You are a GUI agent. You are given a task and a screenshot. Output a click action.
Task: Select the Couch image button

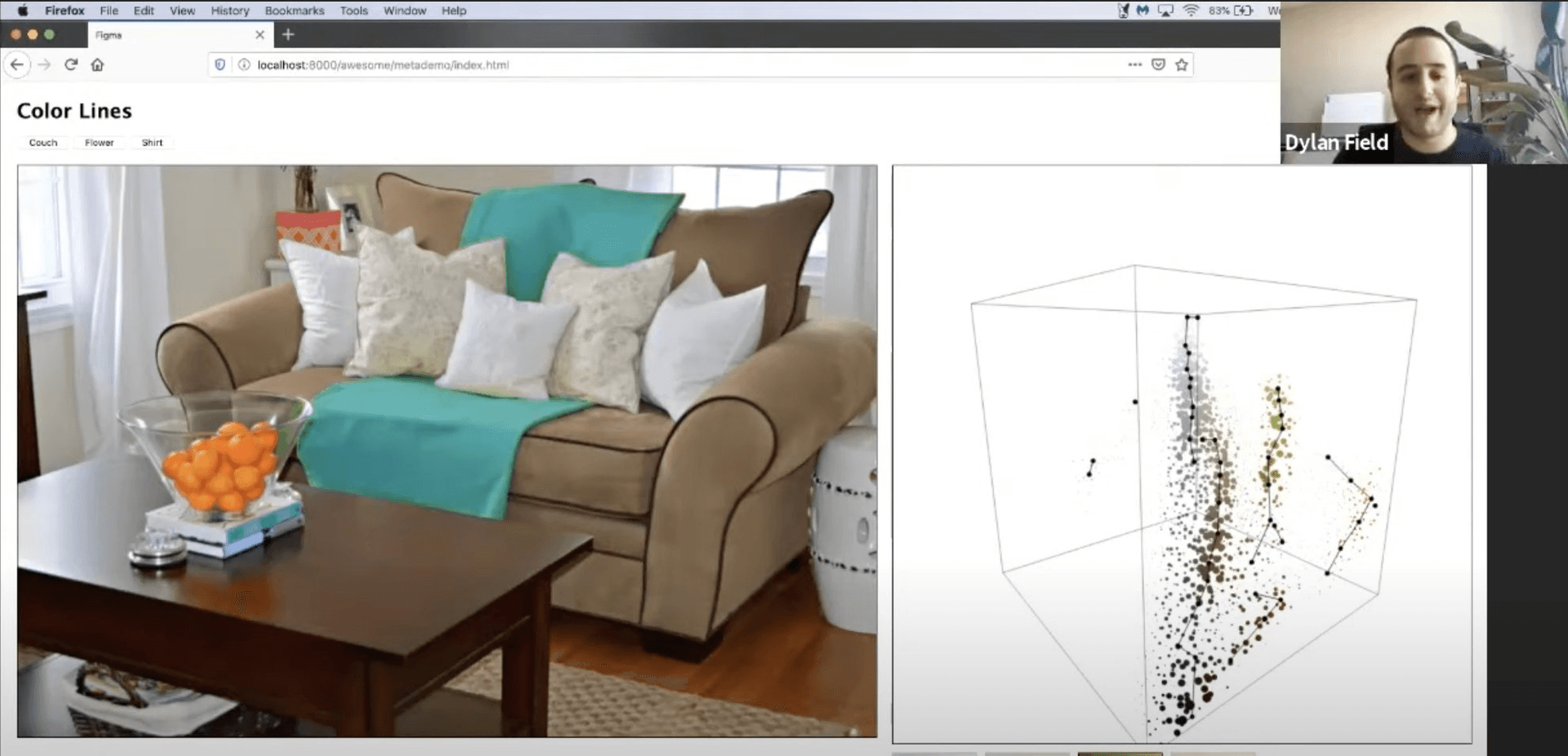click(43, 143)
